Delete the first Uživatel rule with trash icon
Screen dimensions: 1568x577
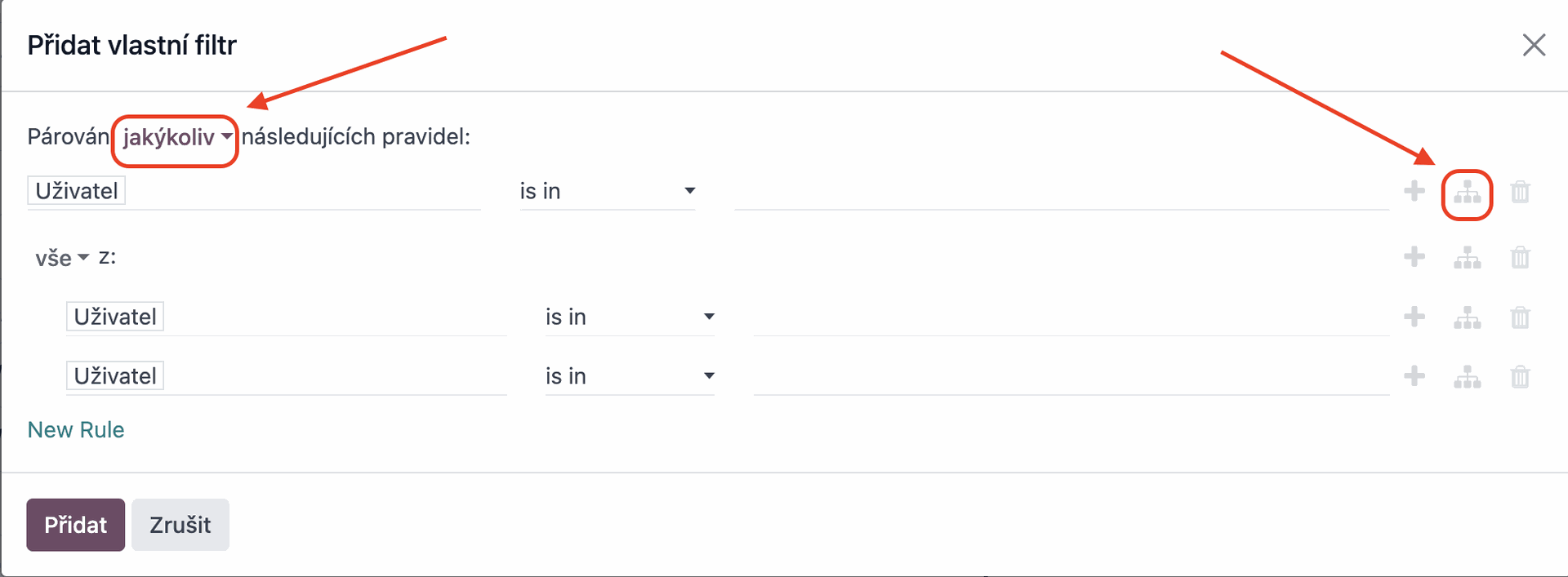pyautogui.click(x=1520, y=193)
